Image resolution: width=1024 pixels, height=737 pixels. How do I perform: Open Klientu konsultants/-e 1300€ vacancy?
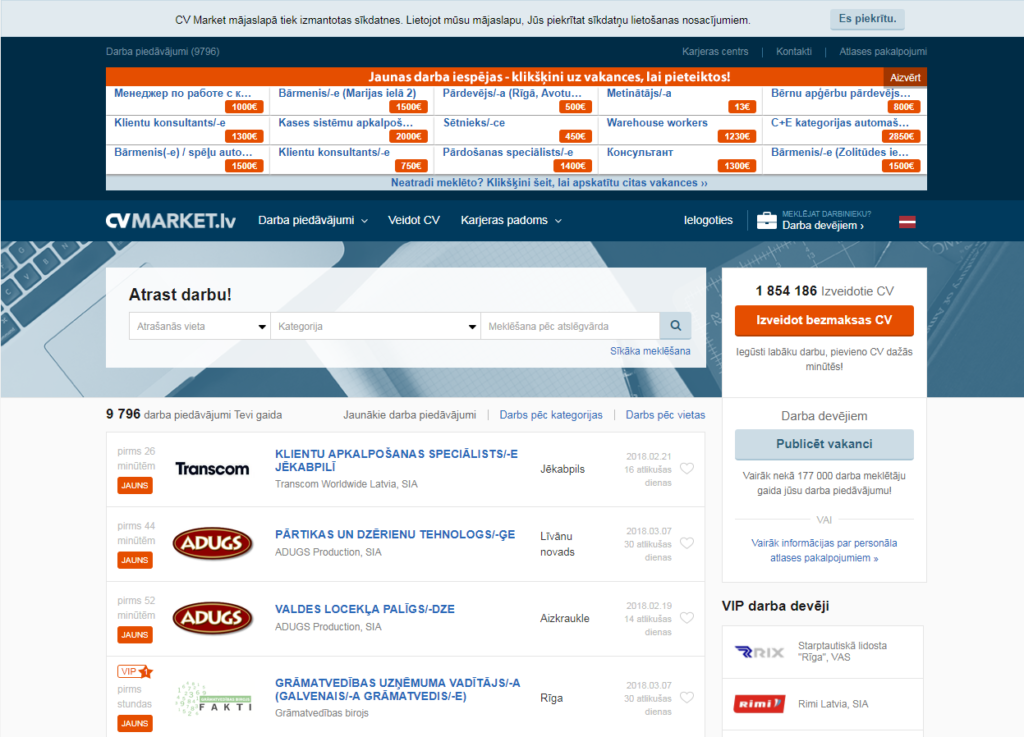[170, 123]
